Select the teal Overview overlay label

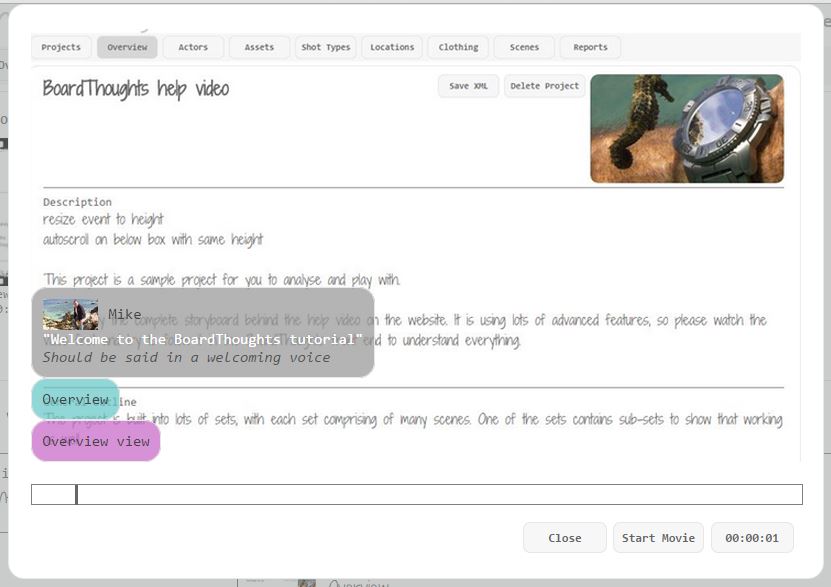[x=75, y=399]
